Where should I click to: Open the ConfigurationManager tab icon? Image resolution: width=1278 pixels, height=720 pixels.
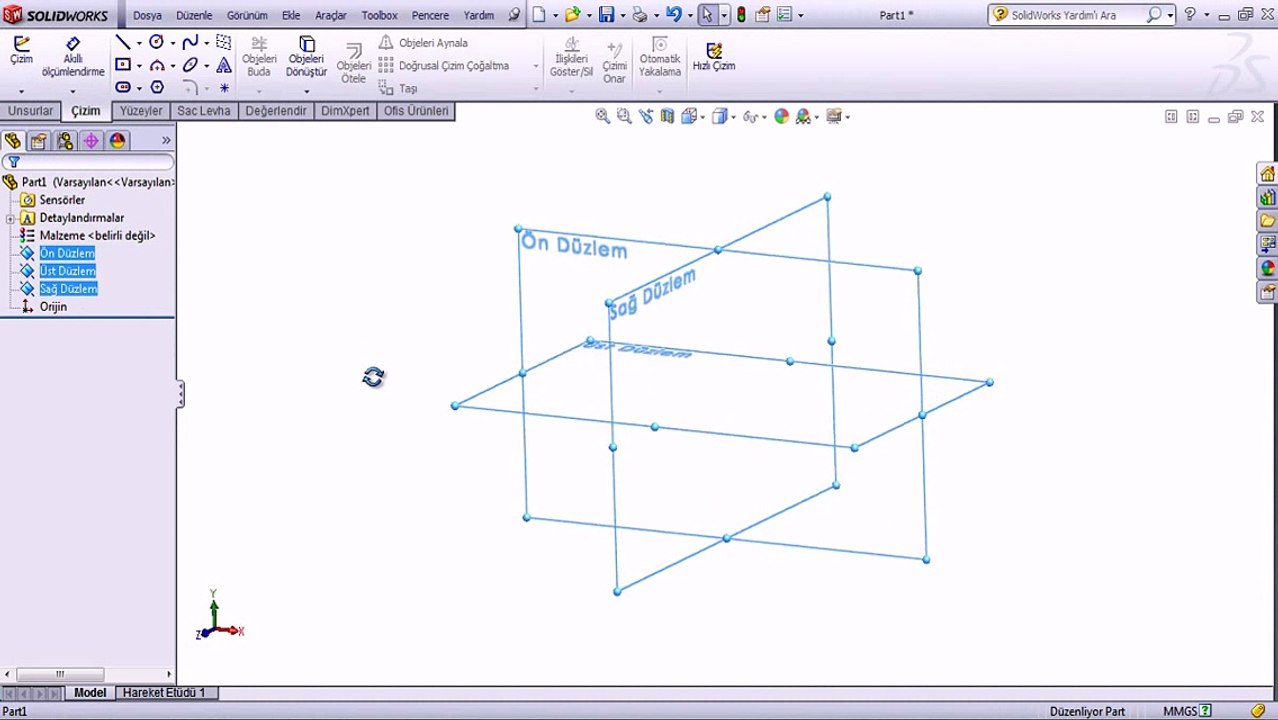click(x=65, y=141)
